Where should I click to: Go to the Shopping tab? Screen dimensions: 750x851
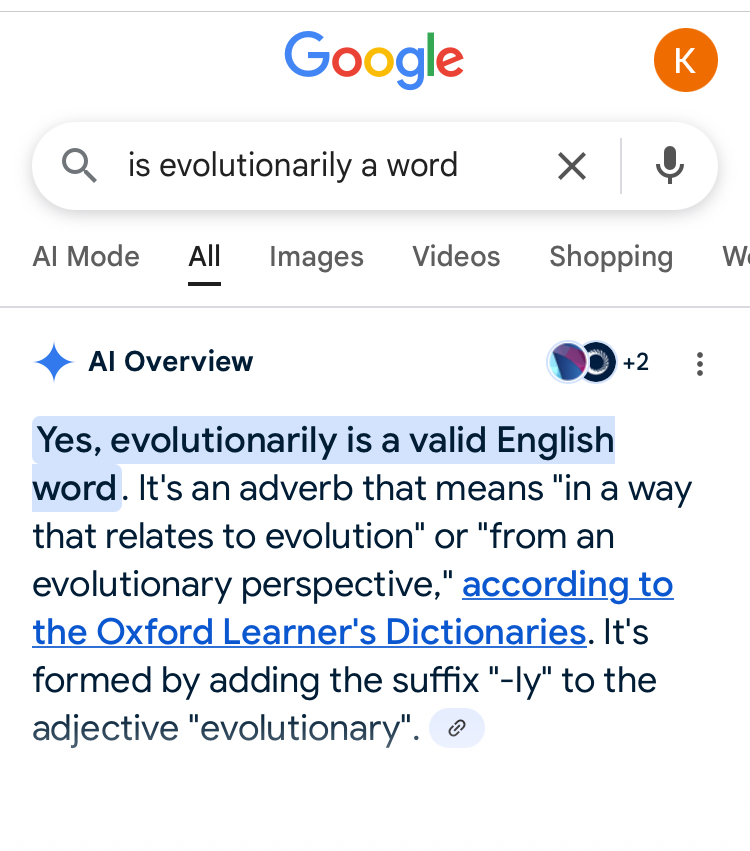tap(611, 257)
